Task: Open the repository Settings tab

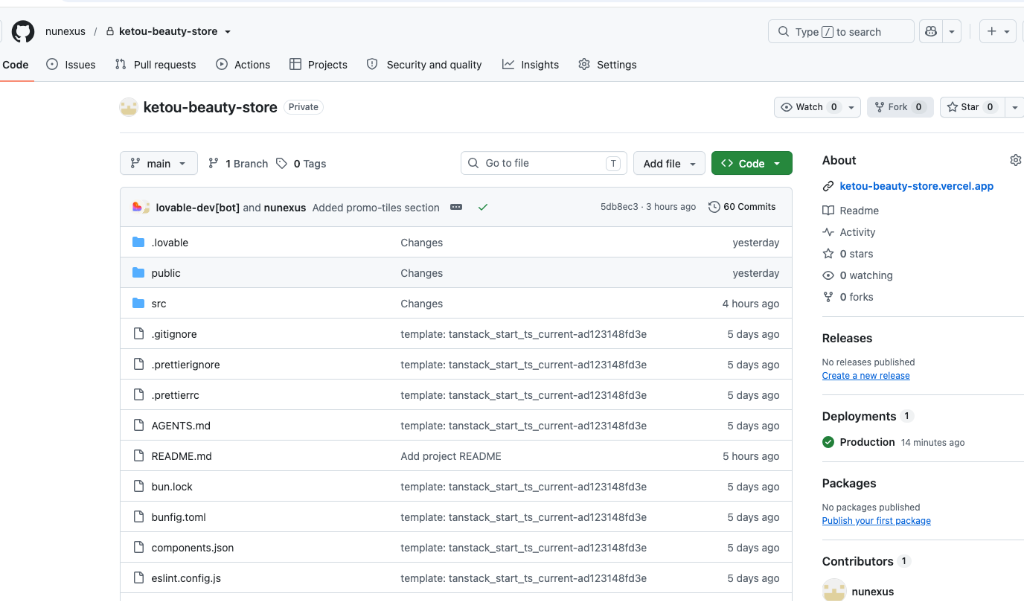Action: pyautogui.click(x=607, y=65)
